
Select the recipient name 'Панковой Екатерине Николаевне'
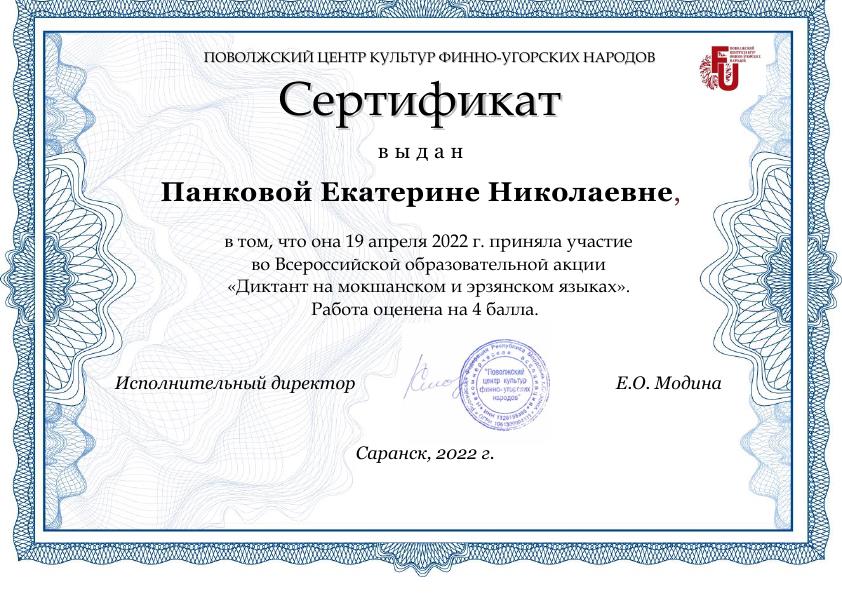417,193
